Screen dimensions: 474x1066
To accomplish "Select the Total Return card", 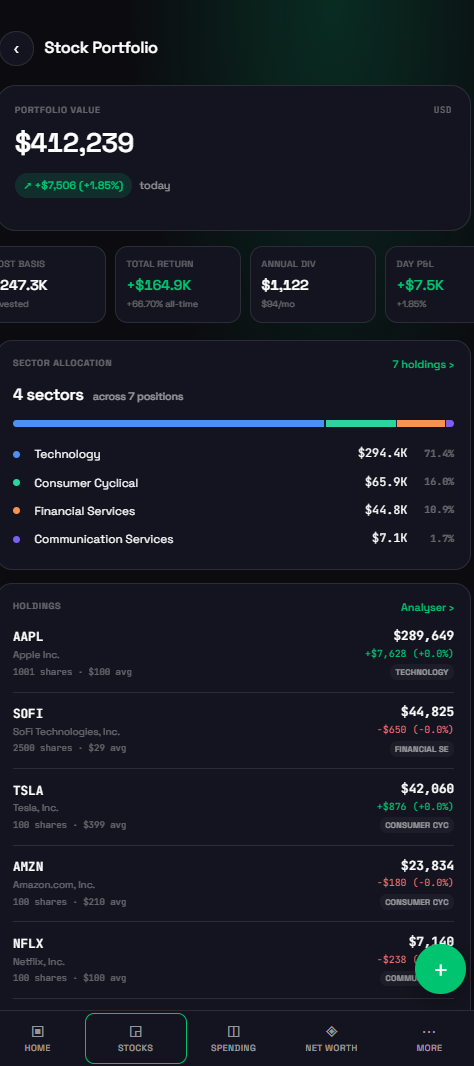I will coord(178,284).
